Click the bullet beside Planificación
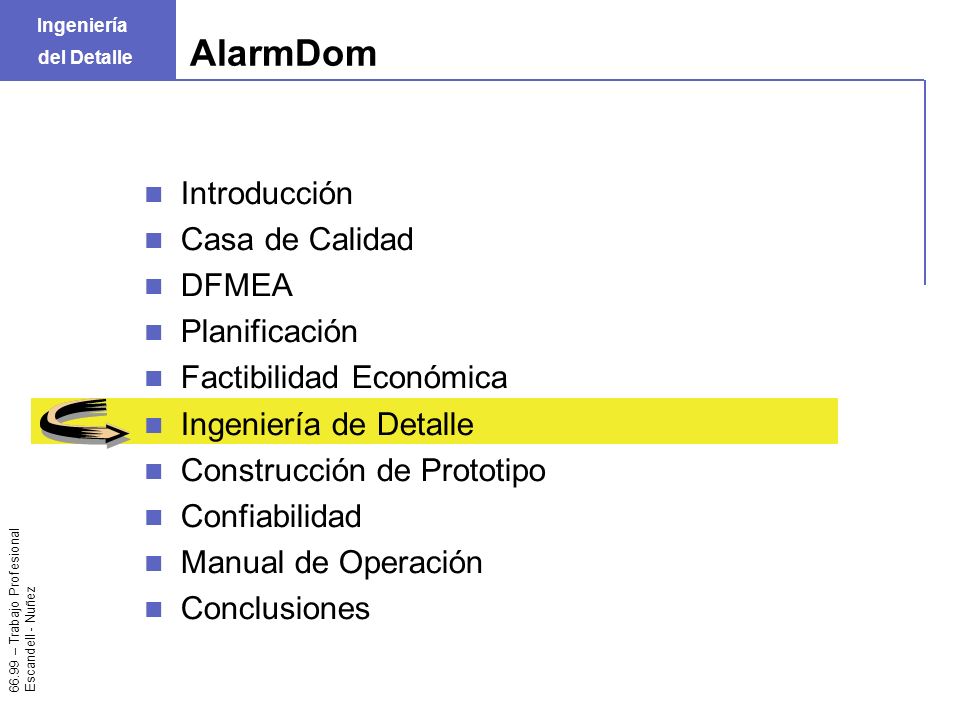 pyautogui.click(x=154, y=332)
